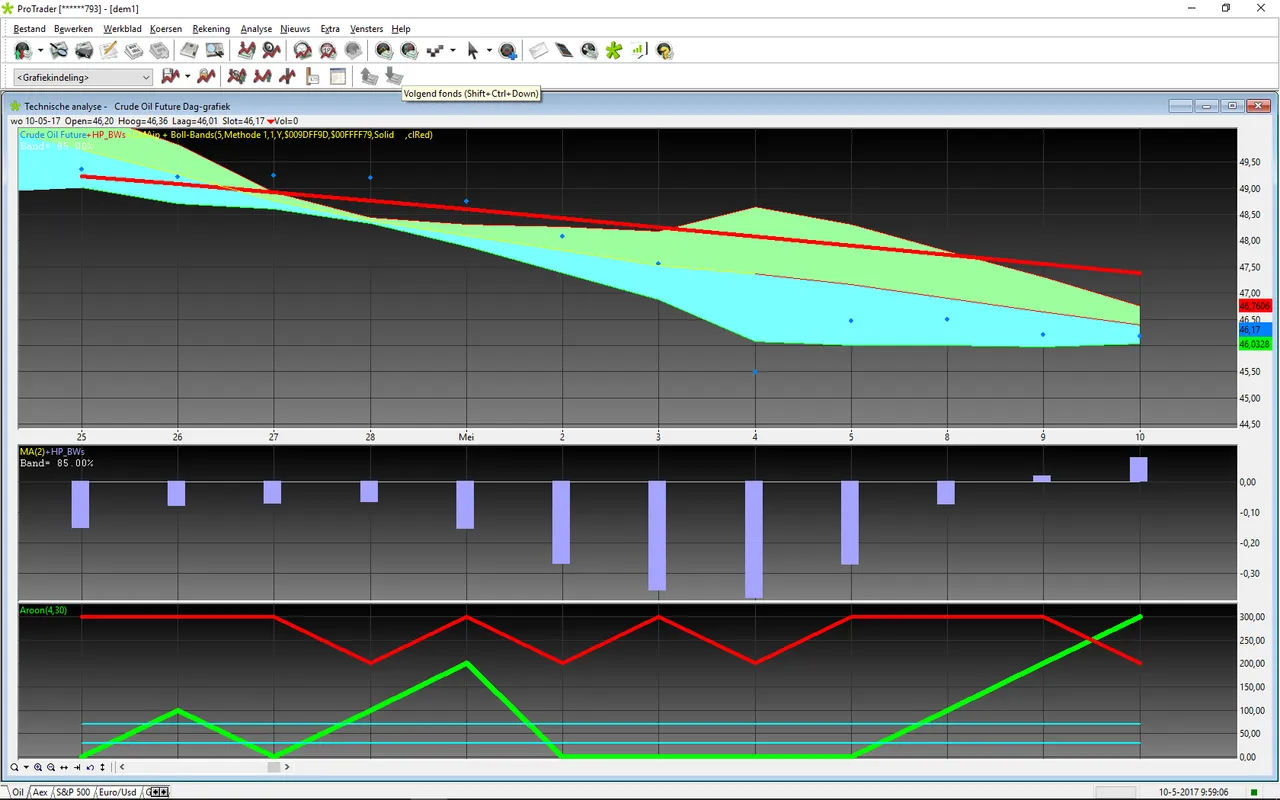Expand the arrow beside the save layout icon

pyautogui.click(x=187, y=76)
